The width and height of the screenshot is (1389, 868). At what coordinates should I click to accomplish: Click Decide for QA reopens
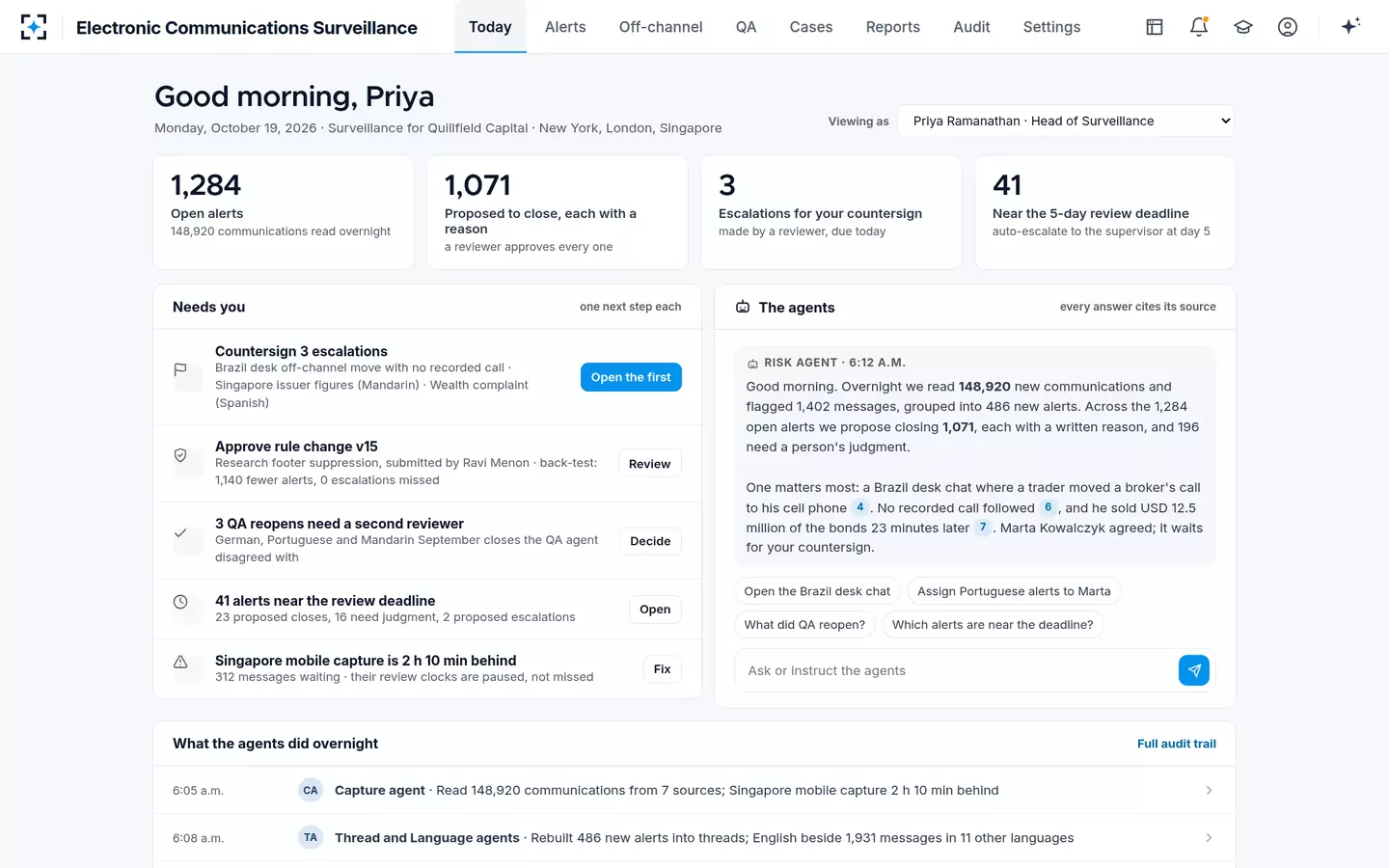[x=650, y=541]
